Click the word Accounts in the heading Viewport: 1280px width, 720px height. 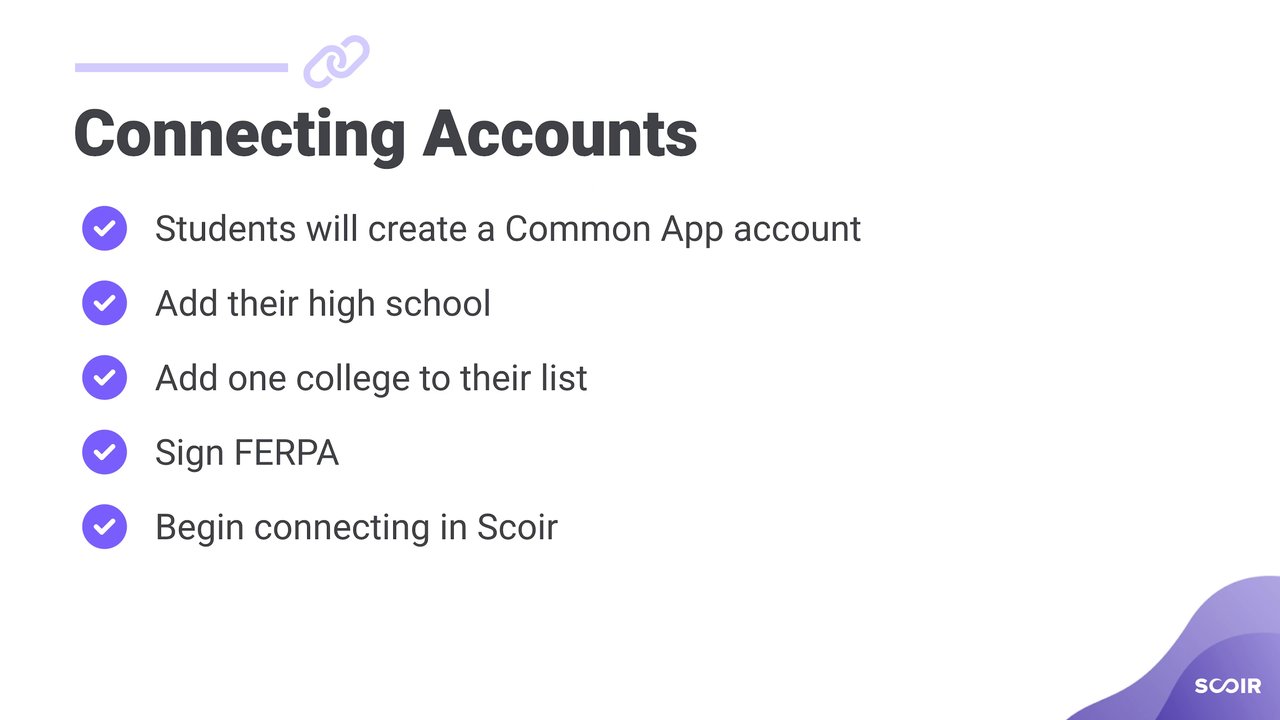coord(559,134)
